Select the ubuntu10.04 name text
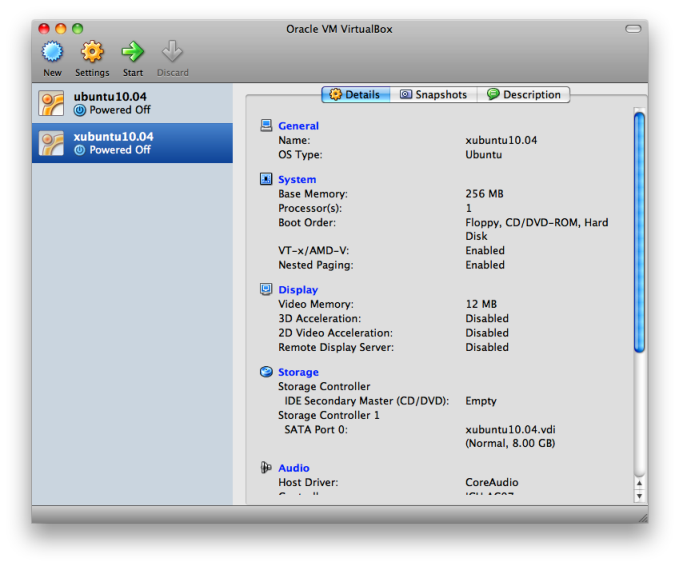This screenshot has height=566, width=679. tap(110, 97)
